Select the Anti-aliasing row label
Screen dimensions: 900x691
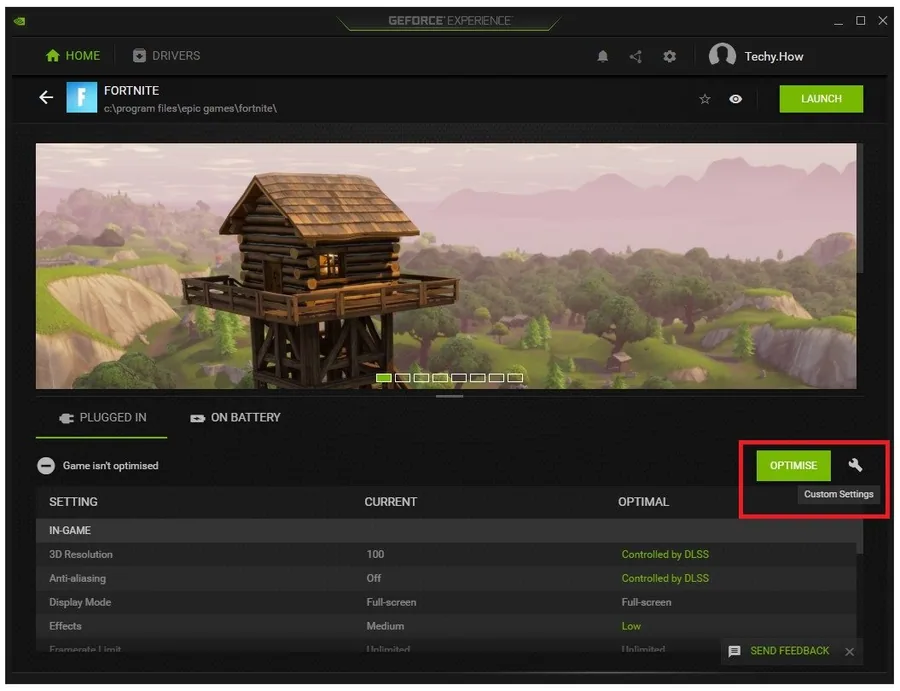pyautogui.click(x=77, y=579)
